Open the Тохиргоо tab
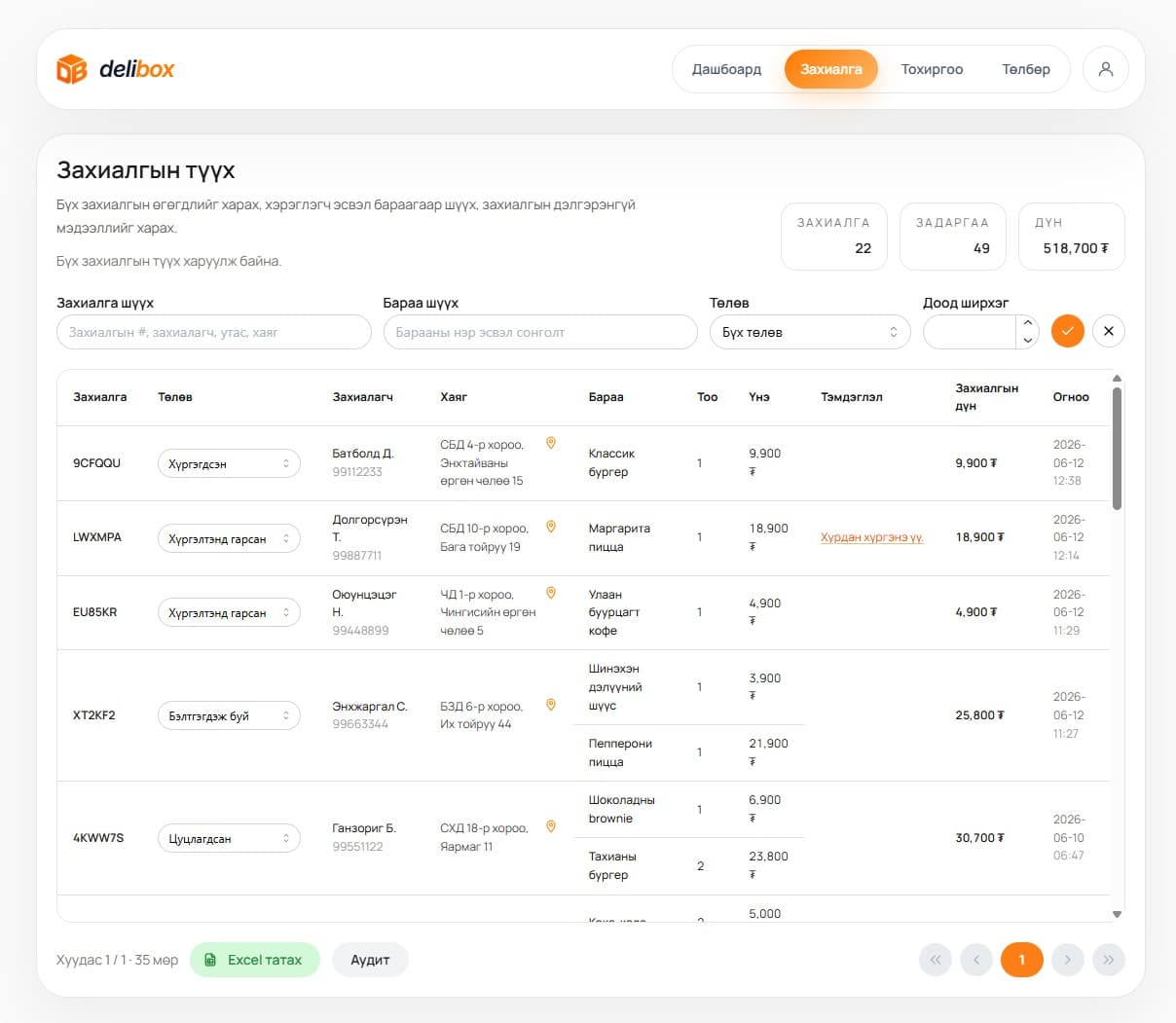This screenshot has height=1023, width=1176. pos(932,69)
